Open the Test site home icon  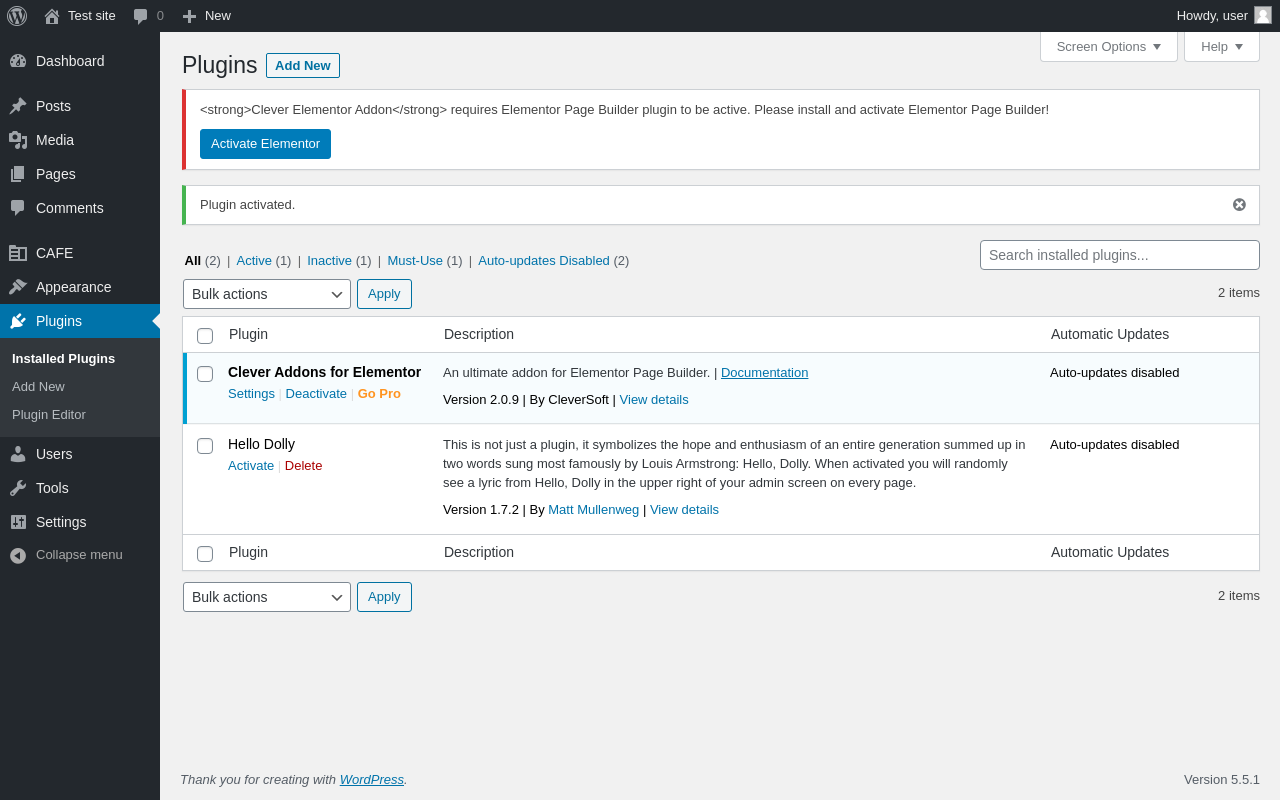(x=52, y=16)
